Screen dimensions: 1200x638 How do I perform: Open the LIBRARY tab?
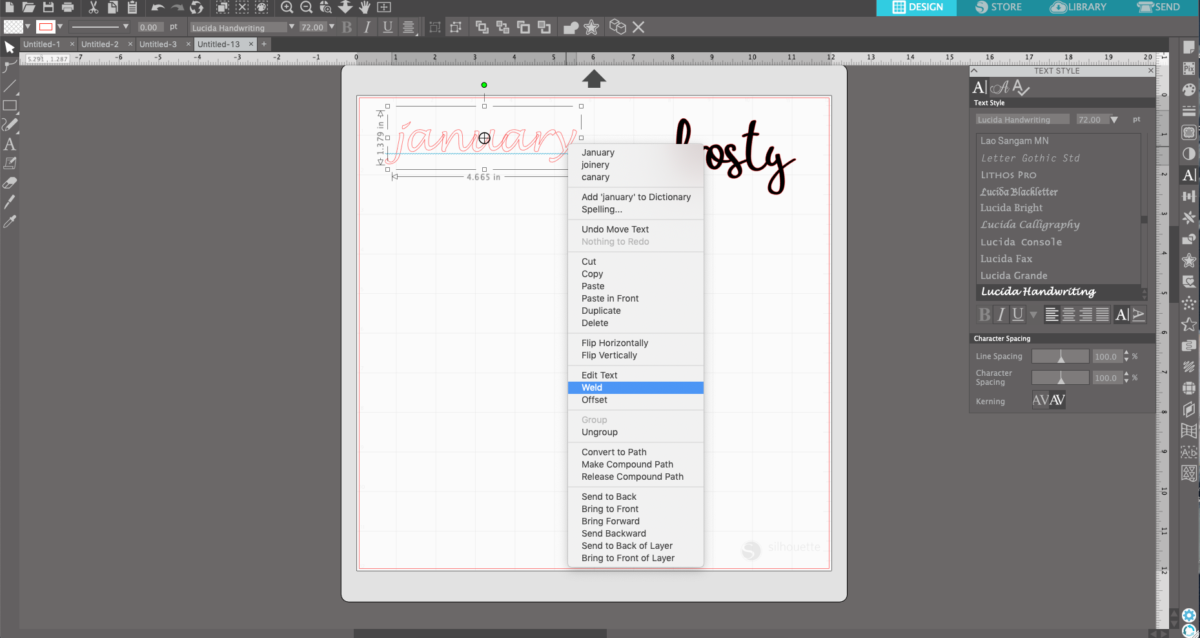click(1078, 7)
